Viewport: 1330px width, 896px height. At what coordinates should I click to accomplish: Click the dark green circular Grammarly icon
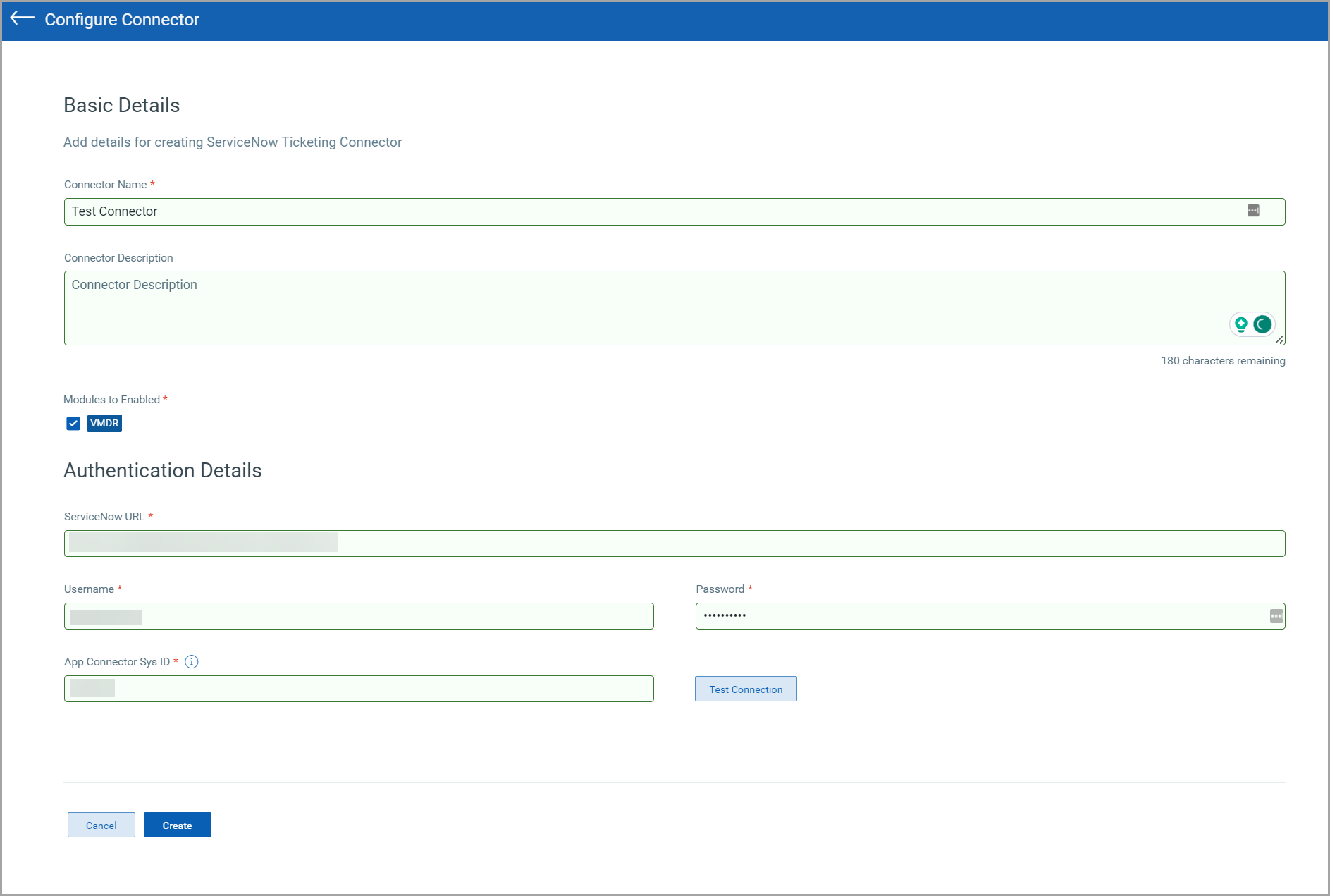(1262, 324)
